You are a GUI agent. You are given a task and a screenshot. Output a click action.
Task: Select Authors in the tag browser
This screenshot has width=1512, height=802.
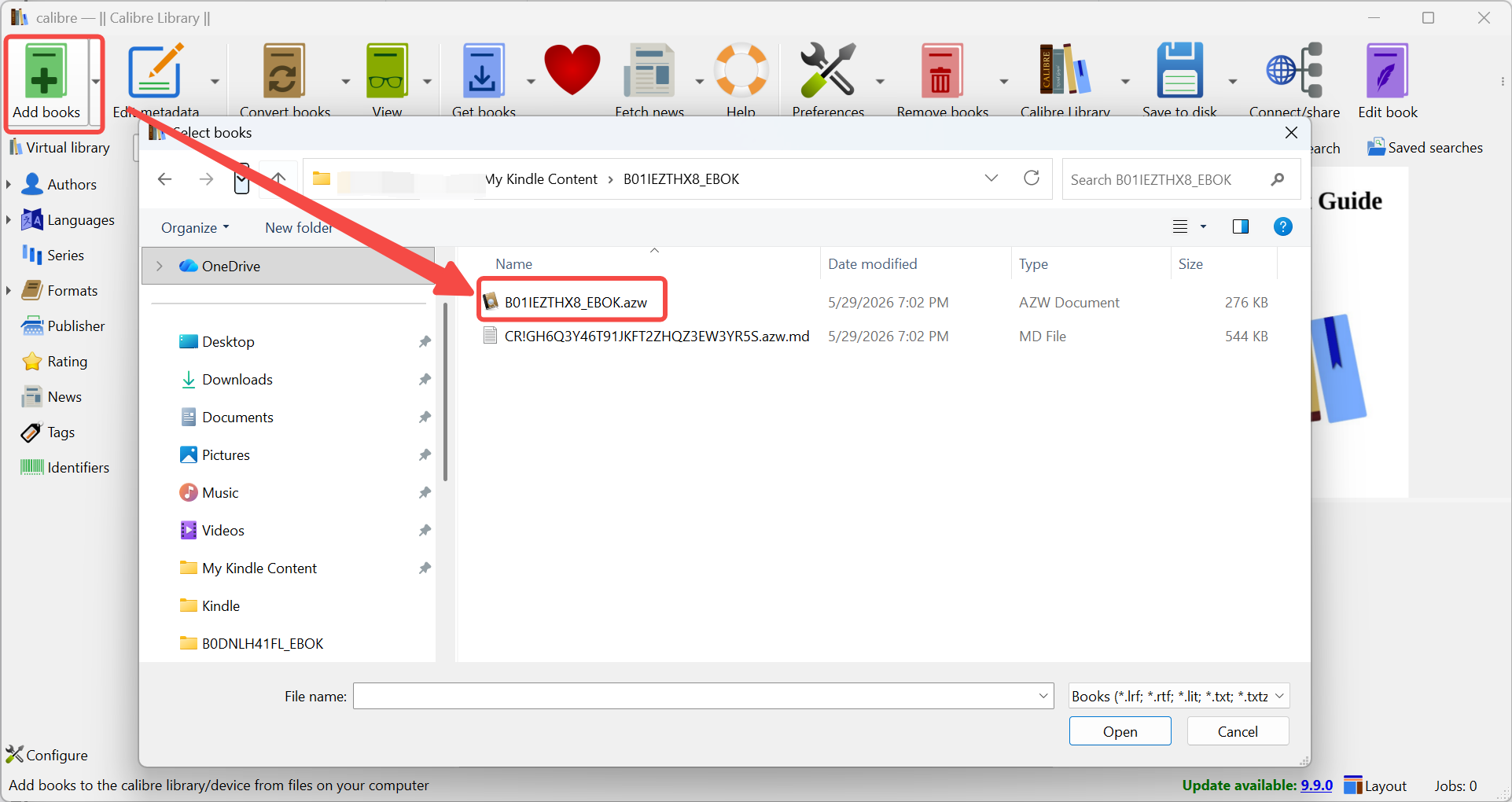tap(72, 184)
